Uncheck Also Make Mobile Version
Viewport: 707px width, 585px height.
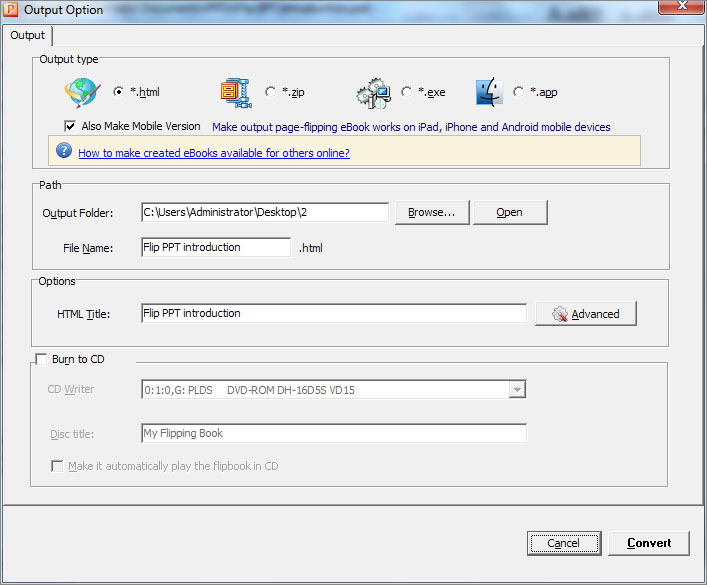coord(70,126)
